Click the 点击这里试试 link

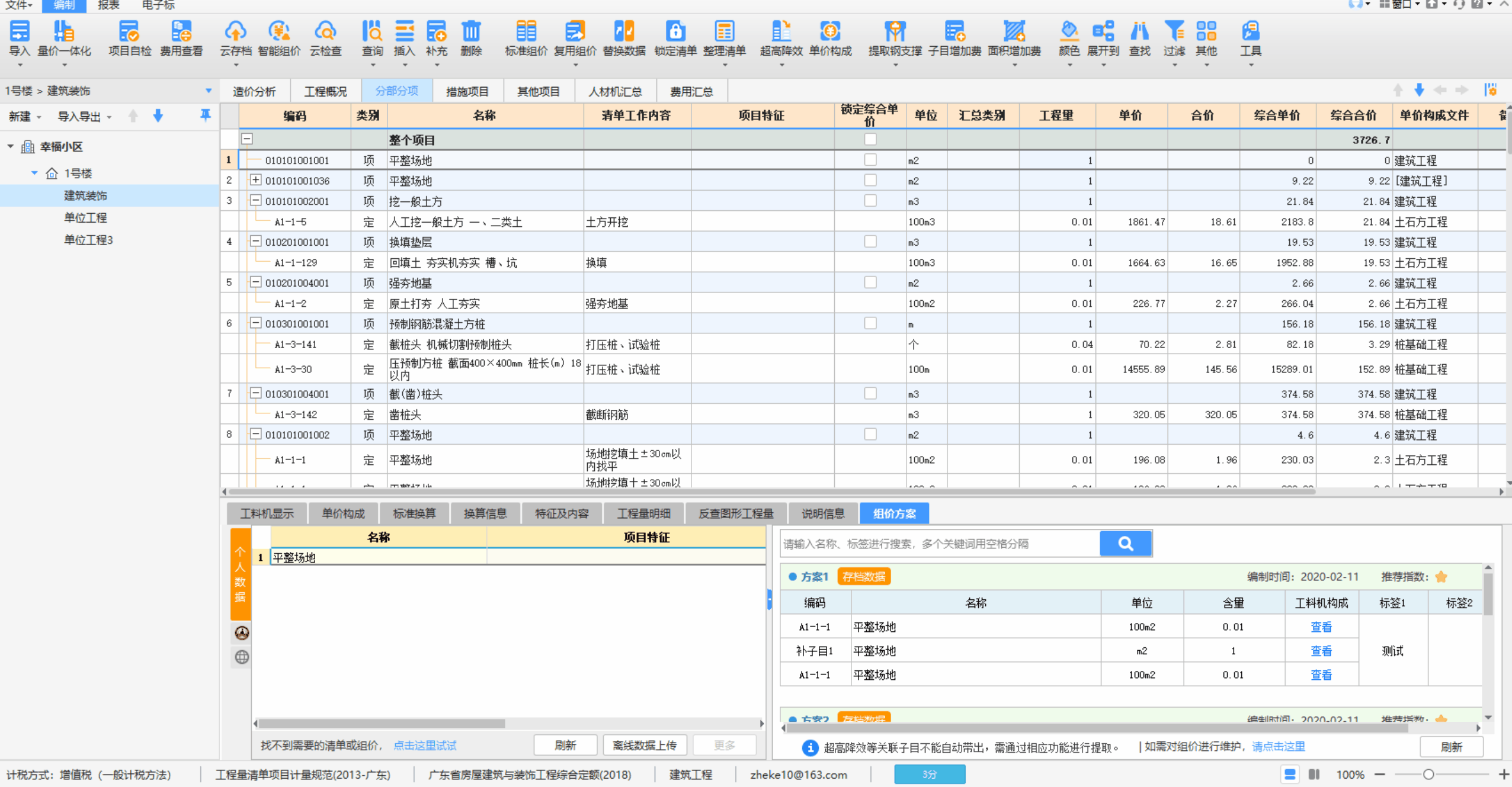(425, 746)
